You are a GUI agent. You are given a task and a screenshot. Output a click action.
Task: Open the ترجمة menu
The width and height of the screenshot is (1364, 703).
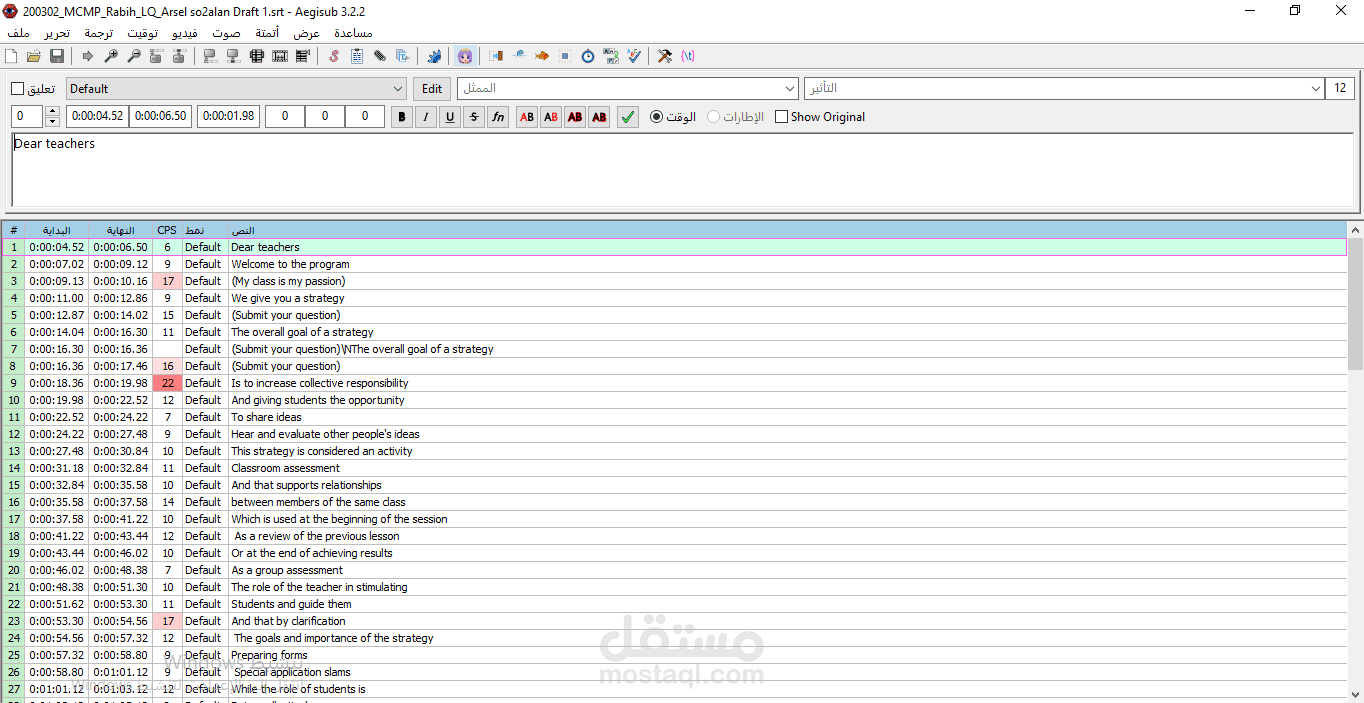[x=98, y=33]
